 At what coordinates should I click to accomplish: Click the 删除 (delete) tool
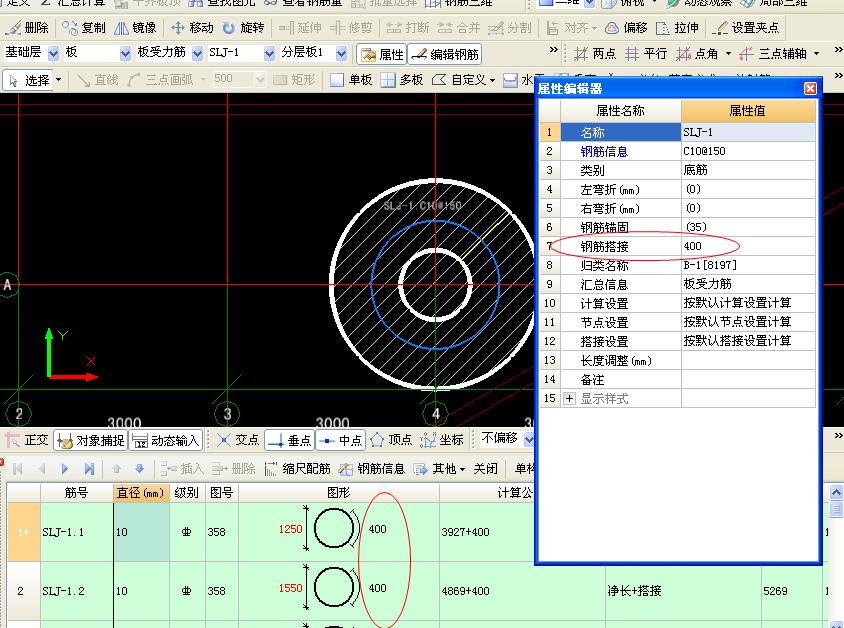pos(28,27)
